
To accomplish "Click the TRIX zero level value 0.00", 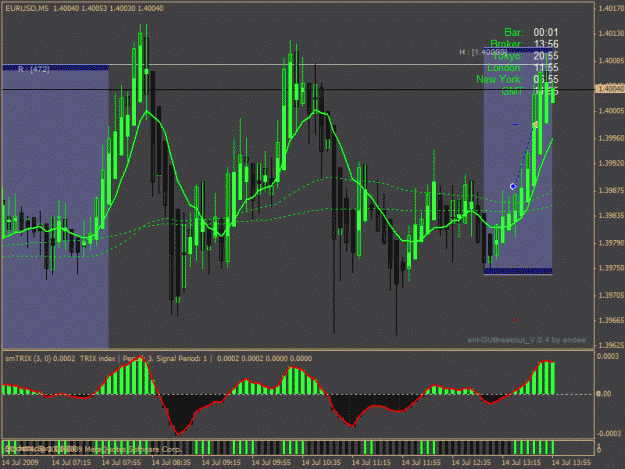I will click(x=603, y=394).
